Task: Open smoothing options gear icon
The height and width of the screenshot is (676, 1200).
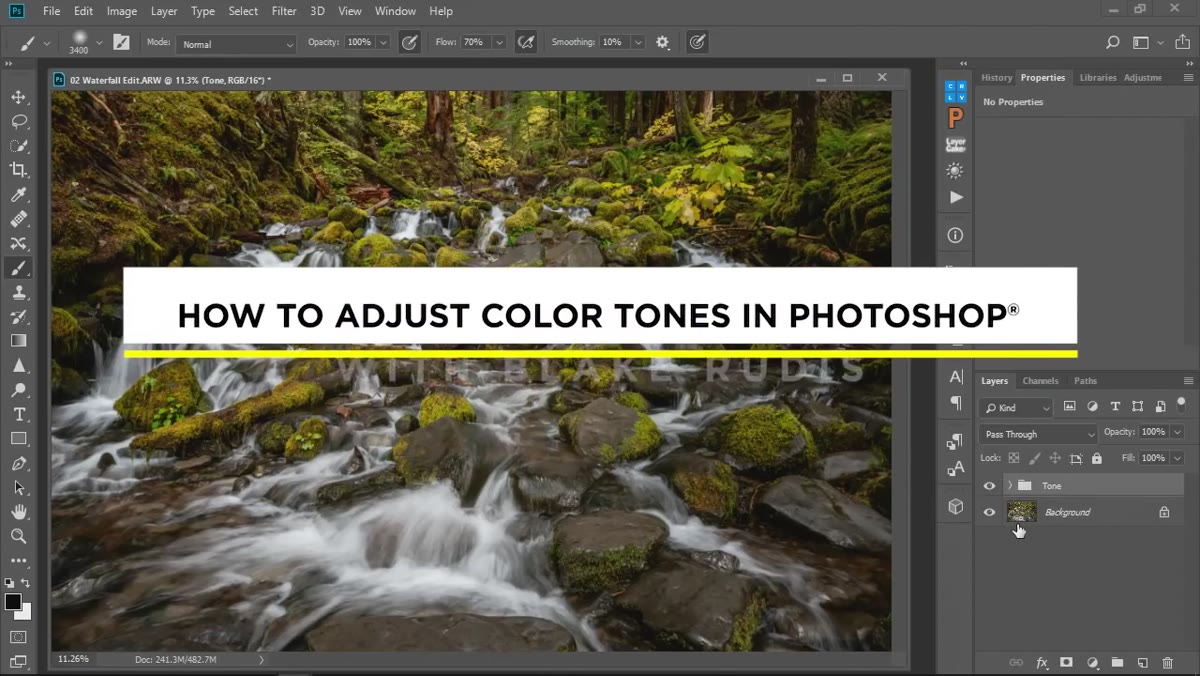Action: tap(662, 42)
